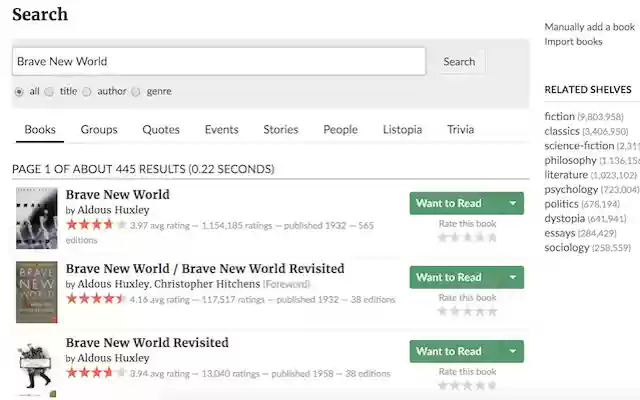Select the 'all' search radio button
The width and height of the screenshot is (640, 400).
tap(19, 91)
